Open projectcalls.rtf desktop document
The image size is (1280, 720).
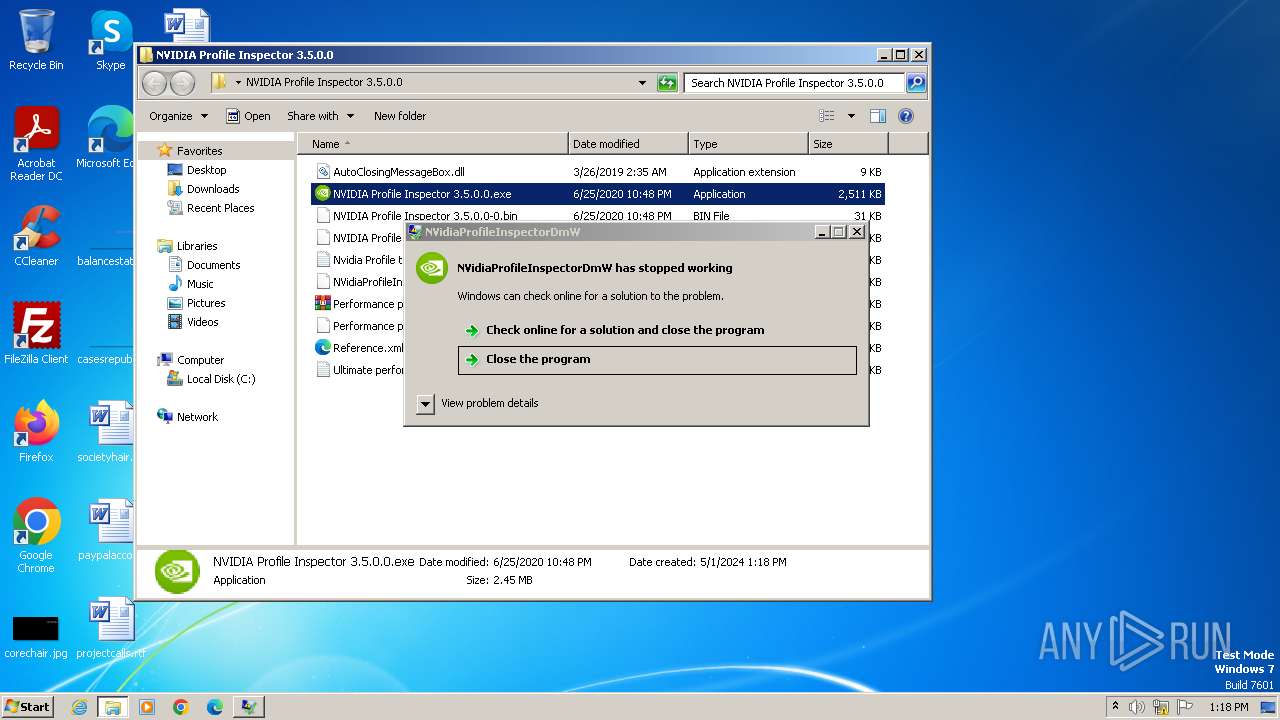pyautogui.click(x=110, y=629)
